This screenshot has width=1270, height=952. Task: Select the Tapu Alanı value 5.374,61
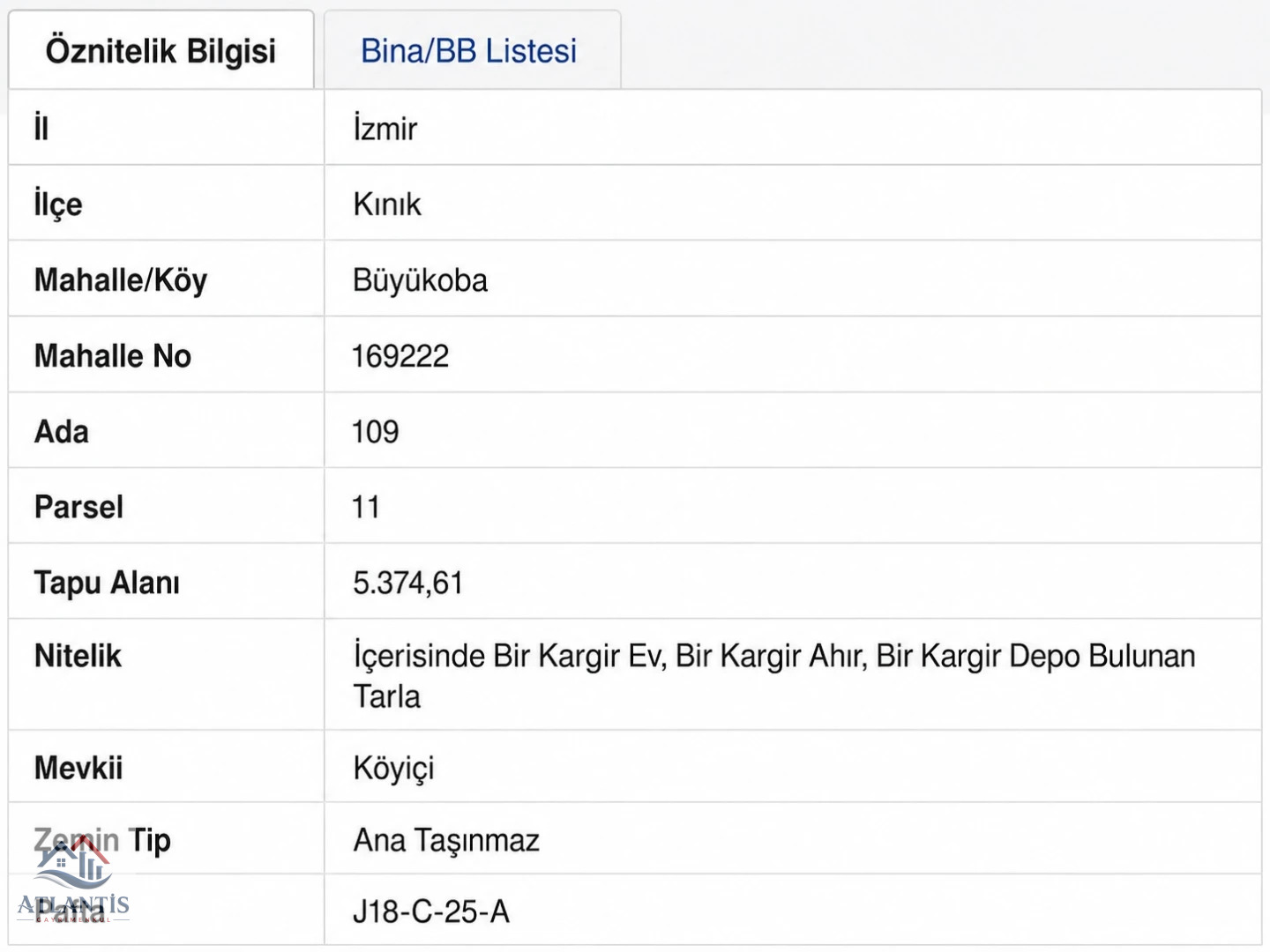[x=407, y=584]
